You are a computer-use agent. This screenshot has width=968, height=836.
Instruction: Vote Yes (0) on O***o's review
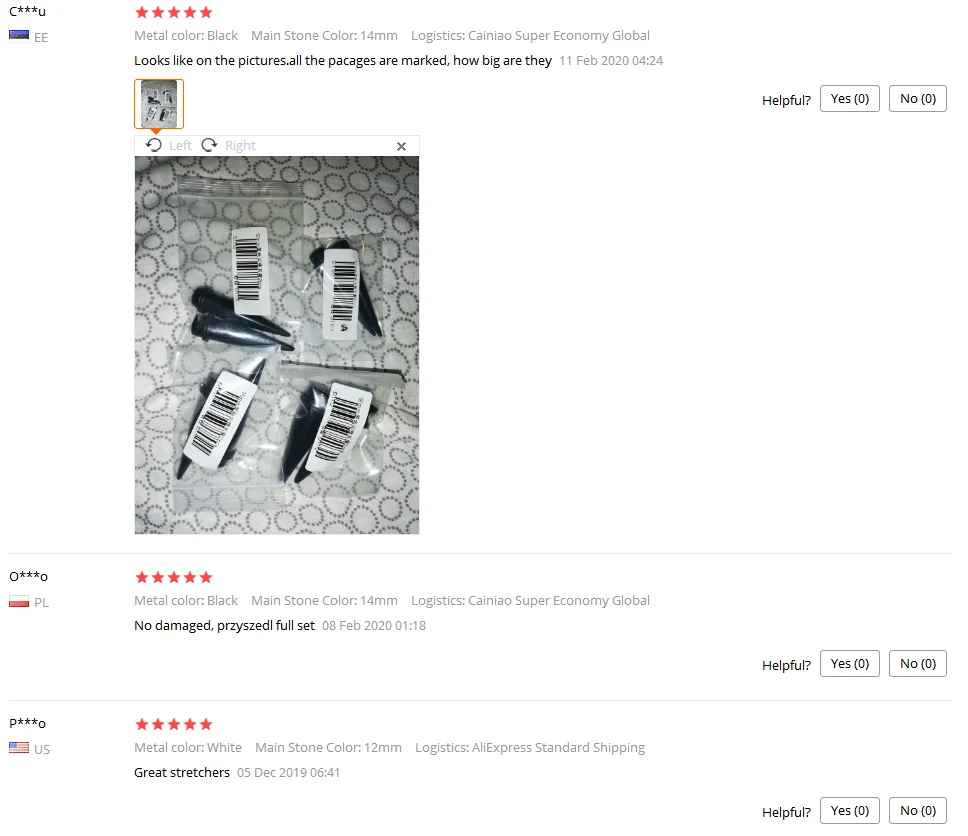(x=849, y=664)
